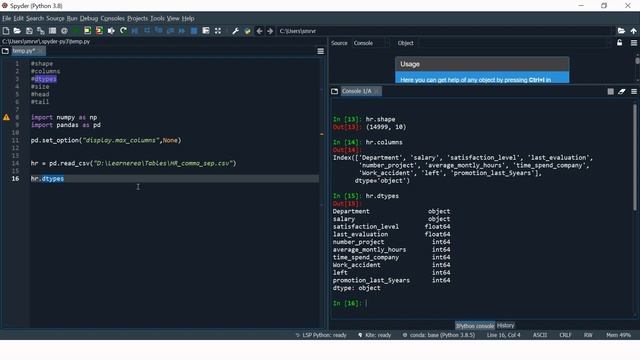Click LSP Python: ready in status bar
Screen dimensions: 640x360
click(x=321, y=335)
